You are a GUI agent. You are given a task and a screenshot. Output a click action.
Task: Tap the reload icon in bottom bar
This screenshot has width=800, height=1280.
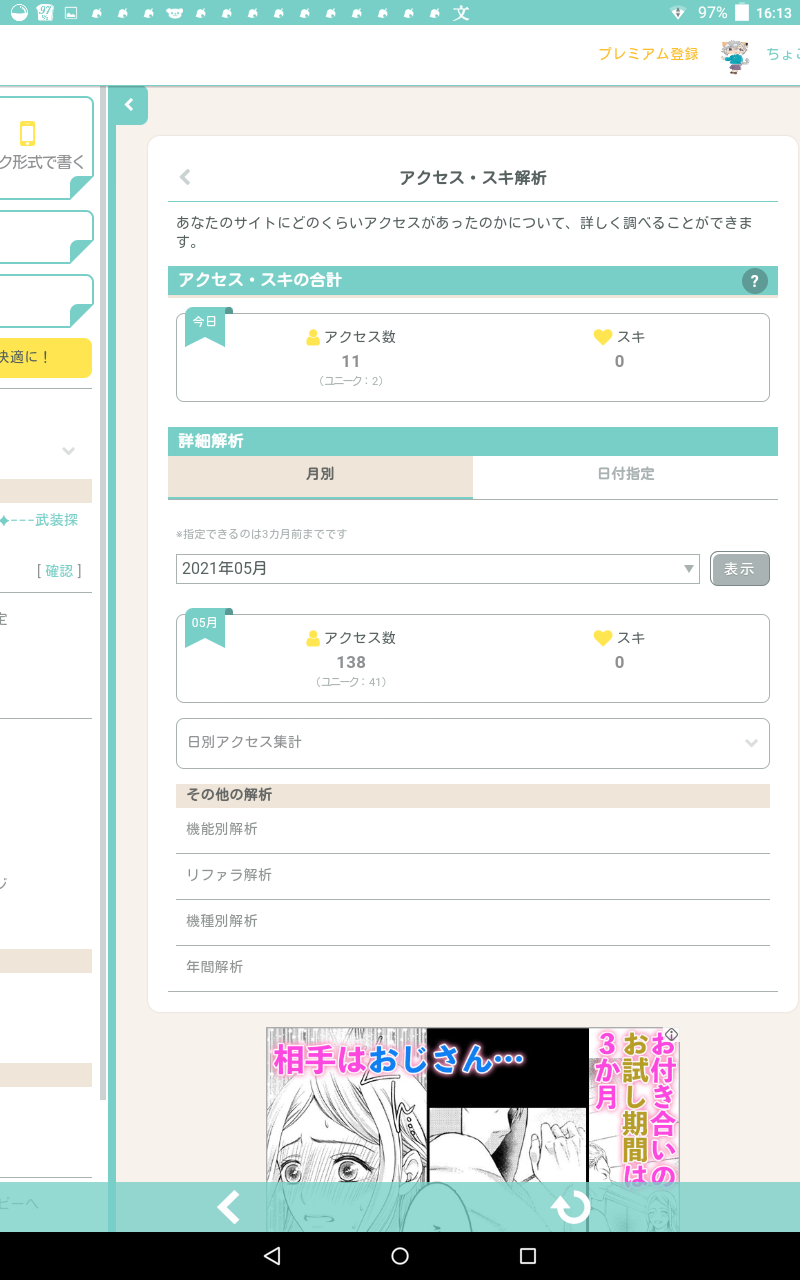(571, 1207)
